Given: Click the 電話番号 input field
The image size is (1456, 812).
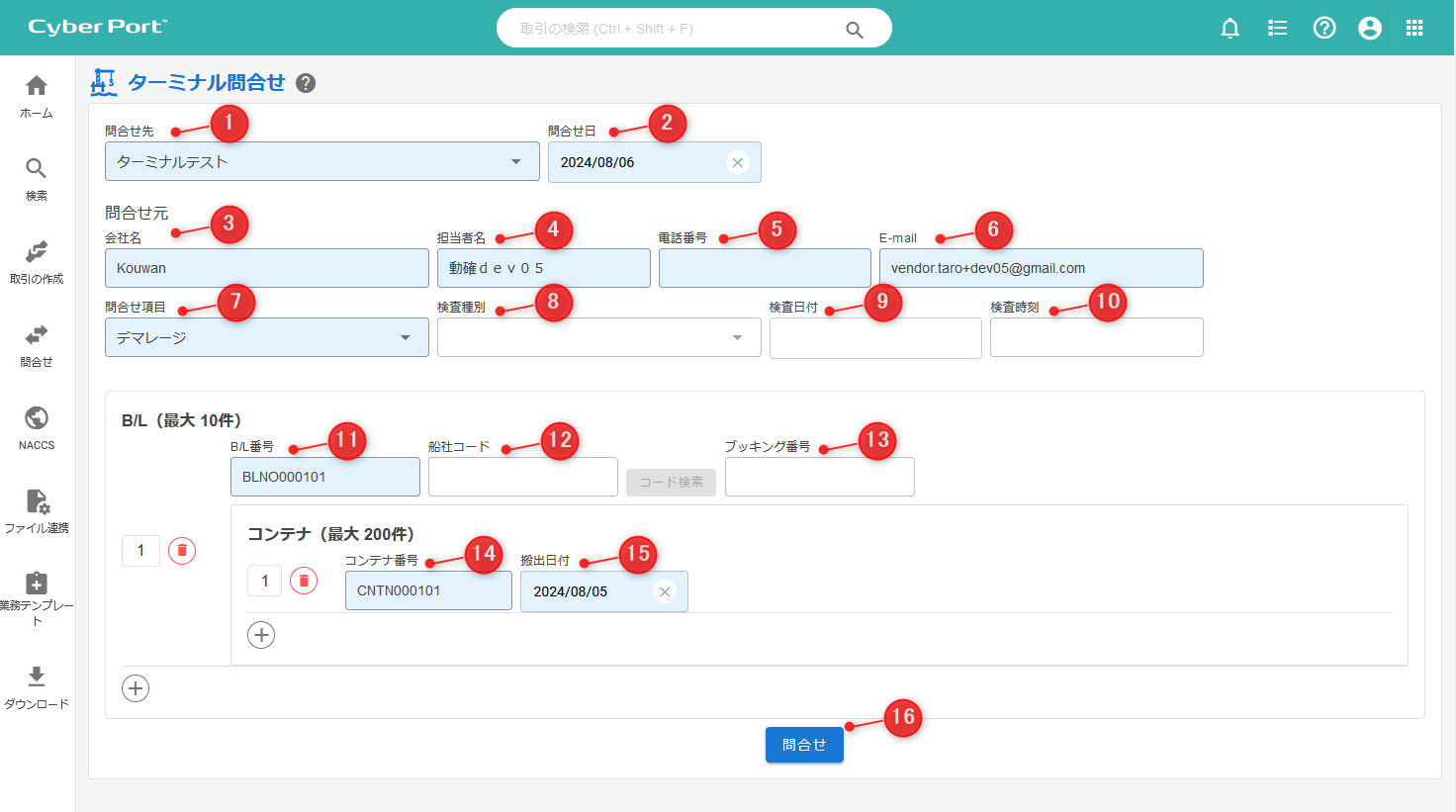Looking at the screenshot, I should pyautogui.click(x=765, y=268).
